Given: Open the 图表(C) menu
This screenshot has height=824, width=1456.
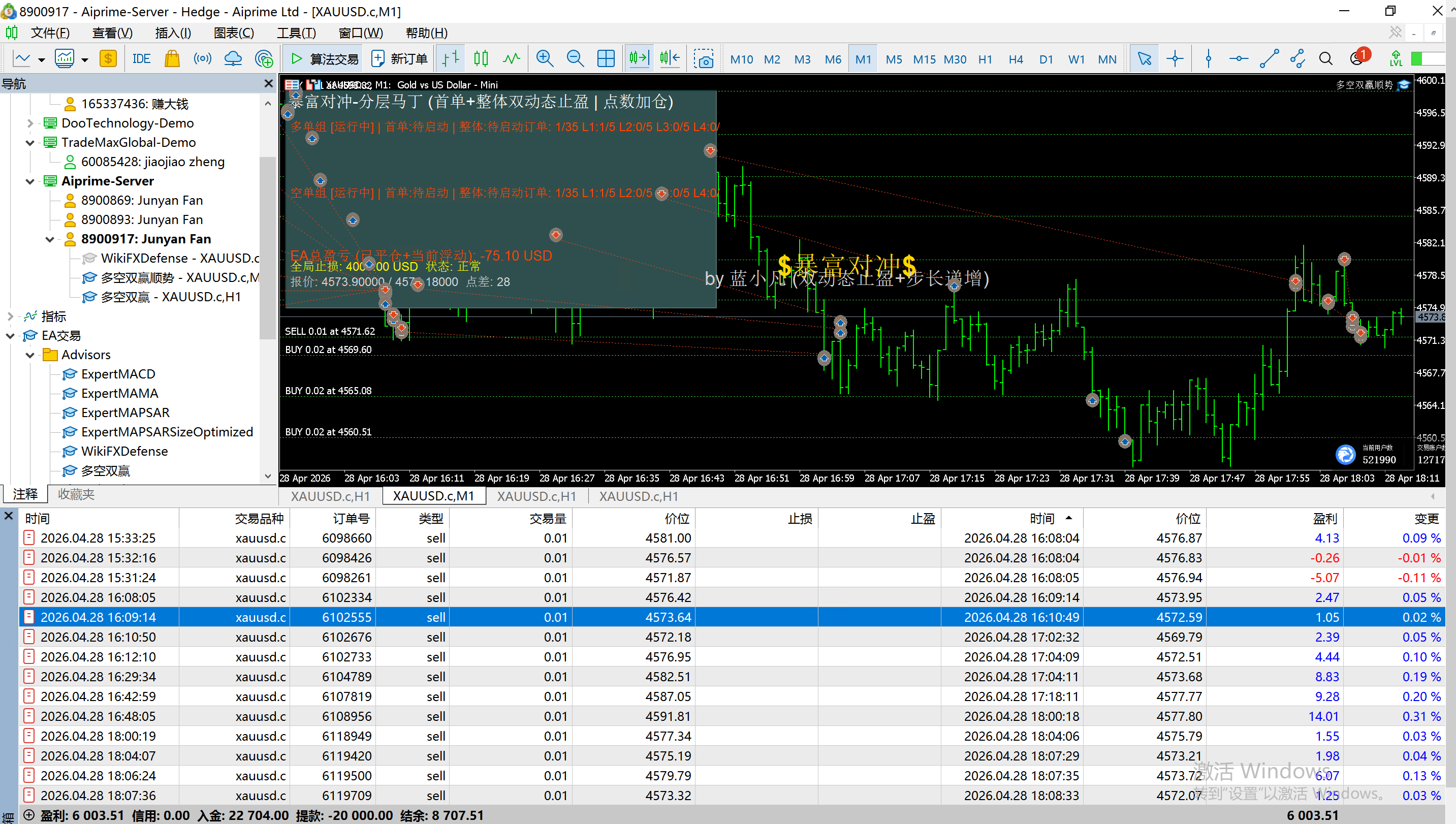Looking at the screenshot, I should (x=234, y=33).
